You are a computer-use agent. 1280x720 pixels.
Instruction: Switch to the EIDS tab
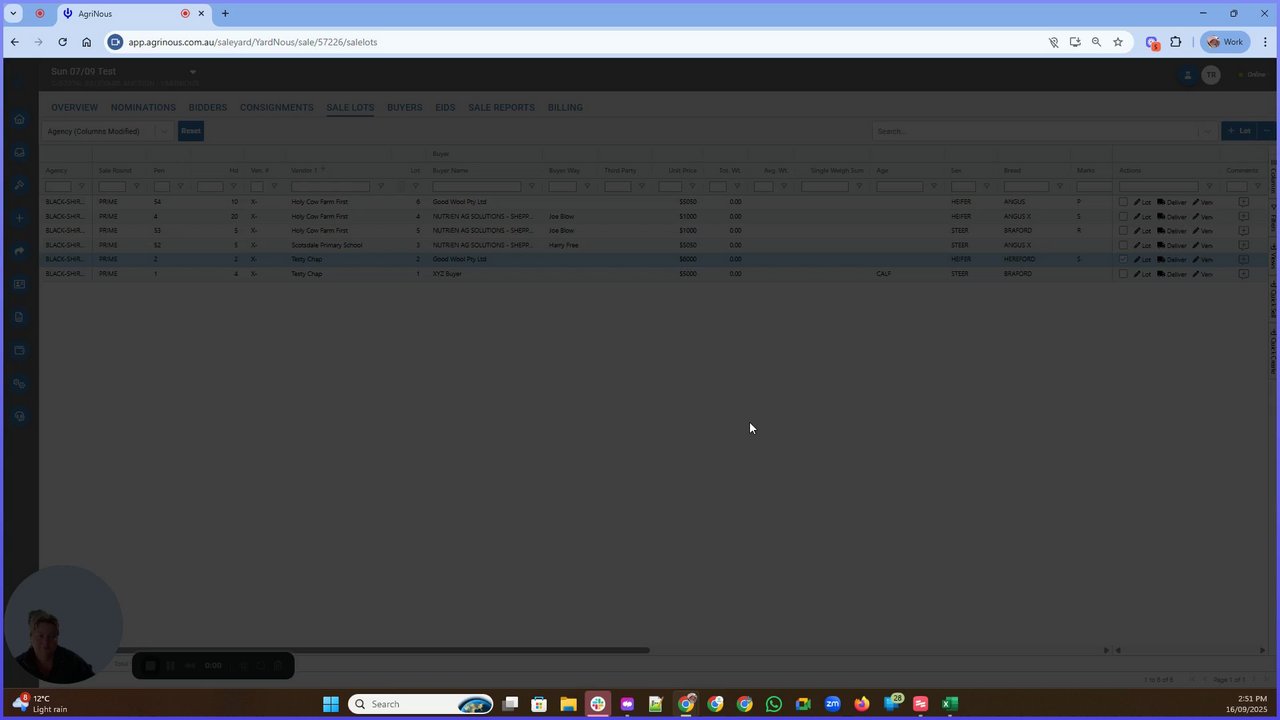(445, 107)
